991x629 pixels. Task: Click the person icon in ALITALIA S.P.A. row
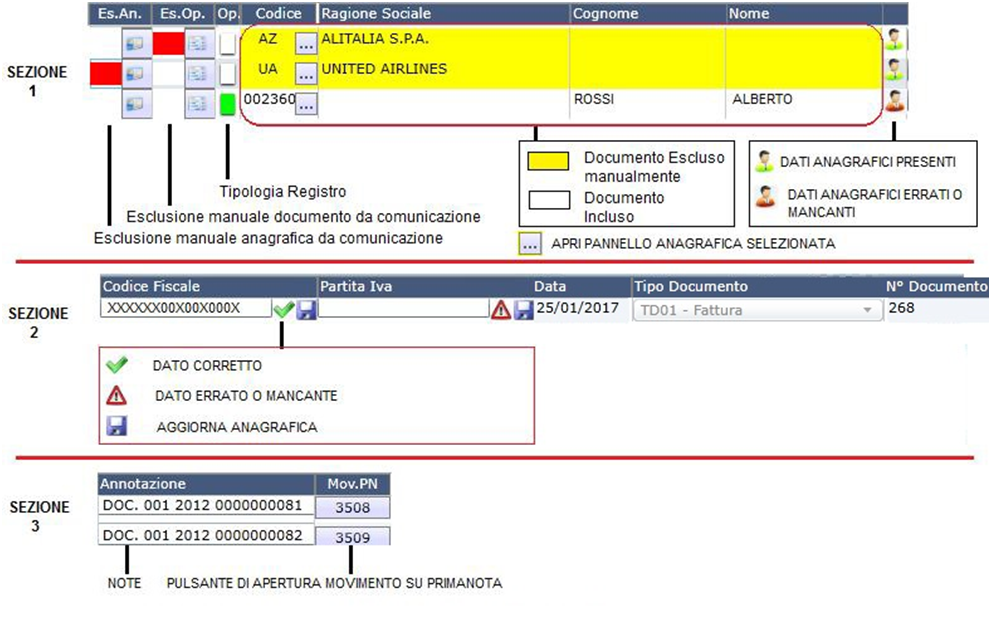pos(894,39)
